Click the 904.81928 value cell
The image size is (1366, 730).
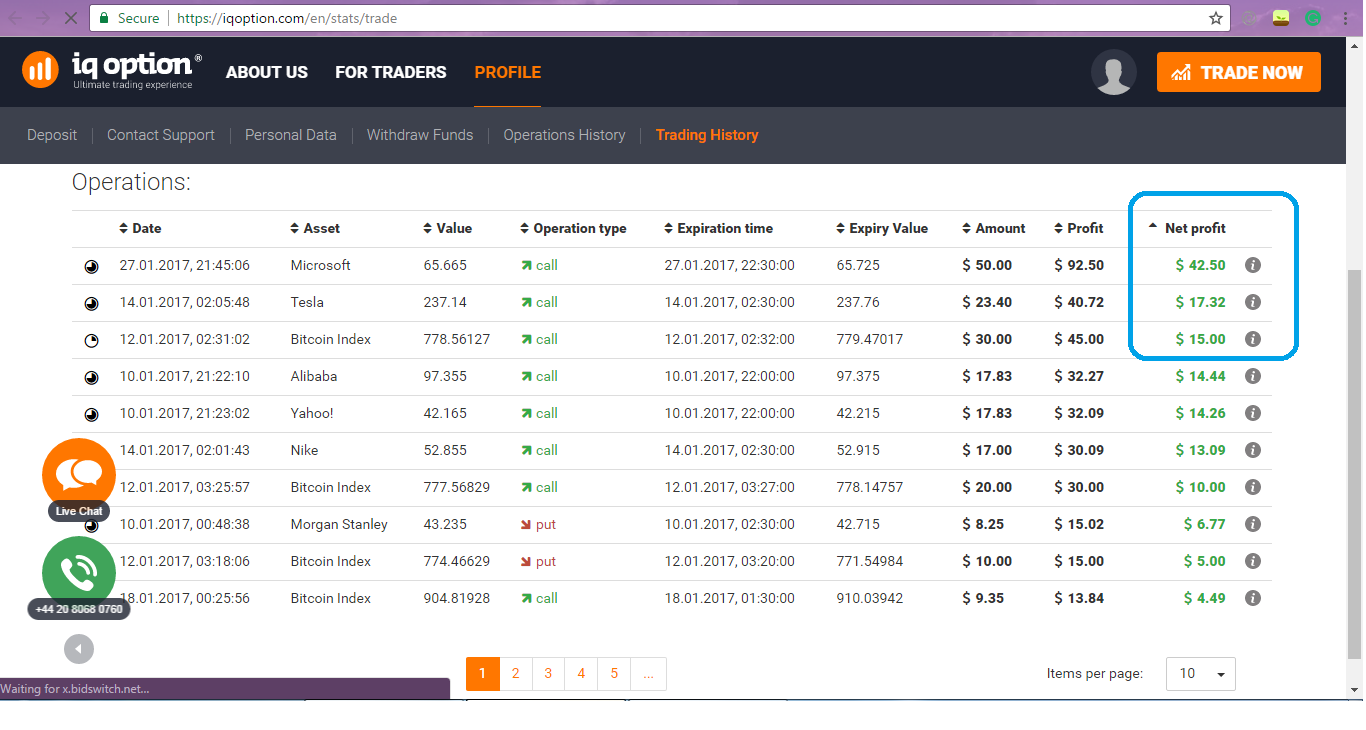tap(457, 598)
